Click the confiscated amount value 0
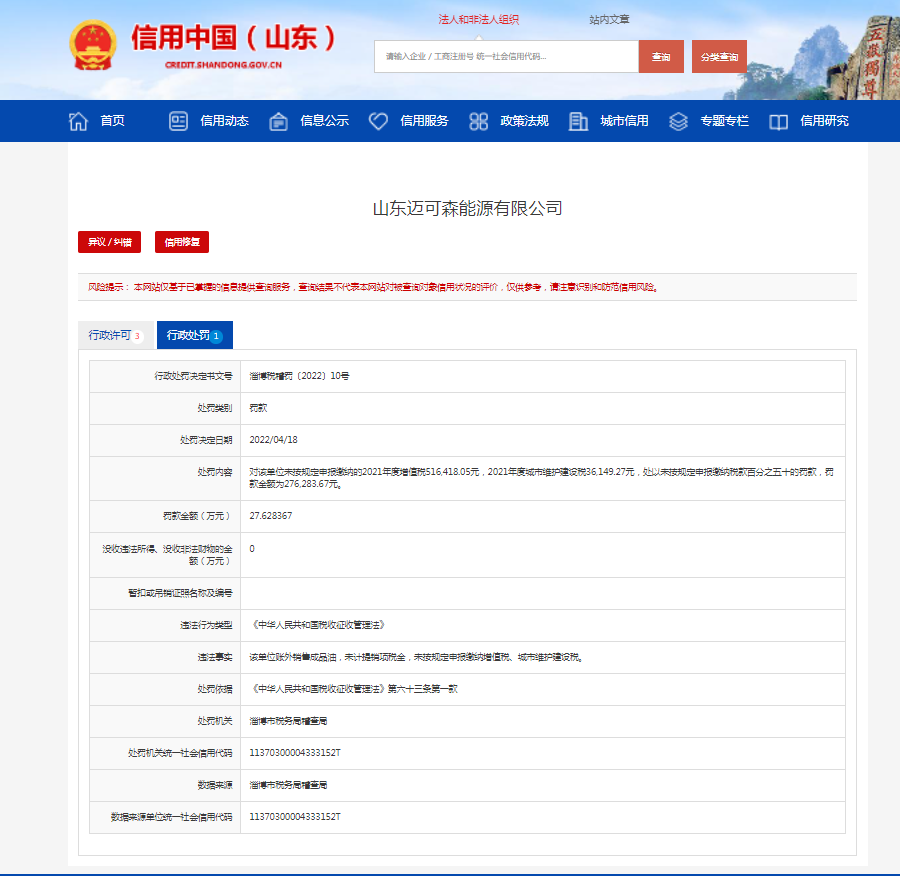This screenshot has width=900, height=876. coord(252,549)
